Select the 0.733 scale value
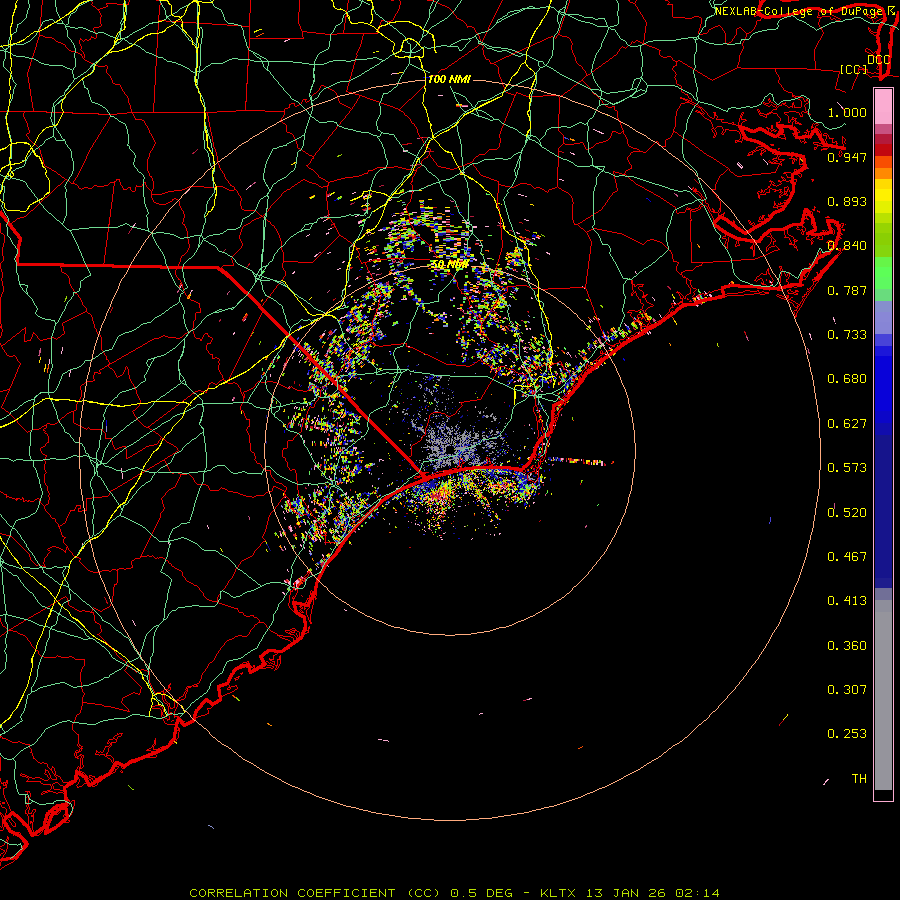This screenshot has width=900, height=900. coord(847,334)
